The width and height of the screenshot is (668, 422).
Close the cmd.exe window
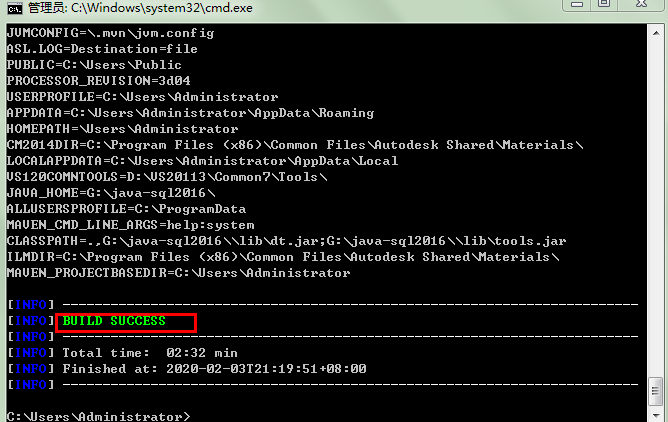point(641,4)
